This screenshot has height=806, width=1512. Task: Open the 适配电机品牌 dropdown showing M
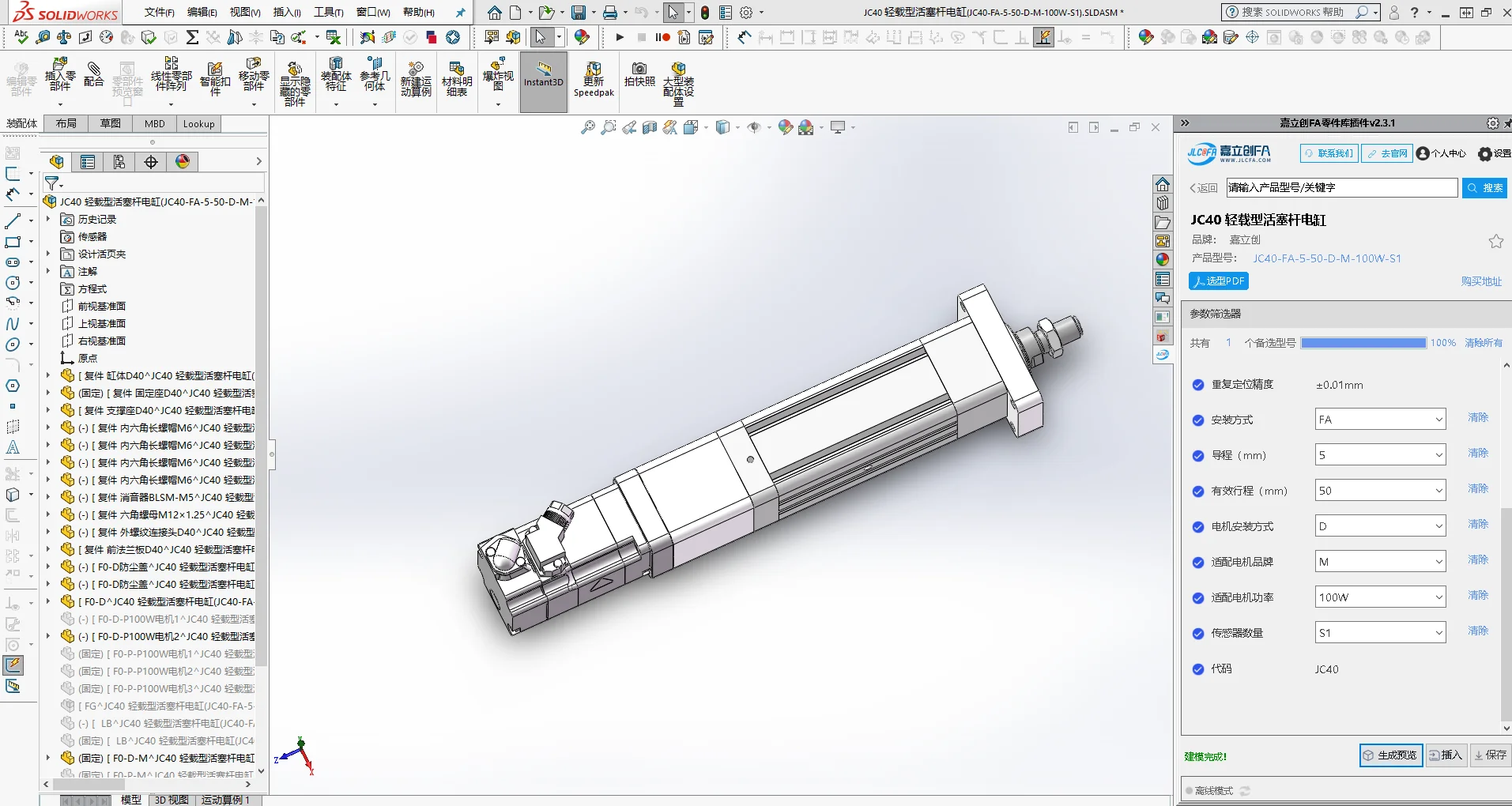(x=1380, y=562)
